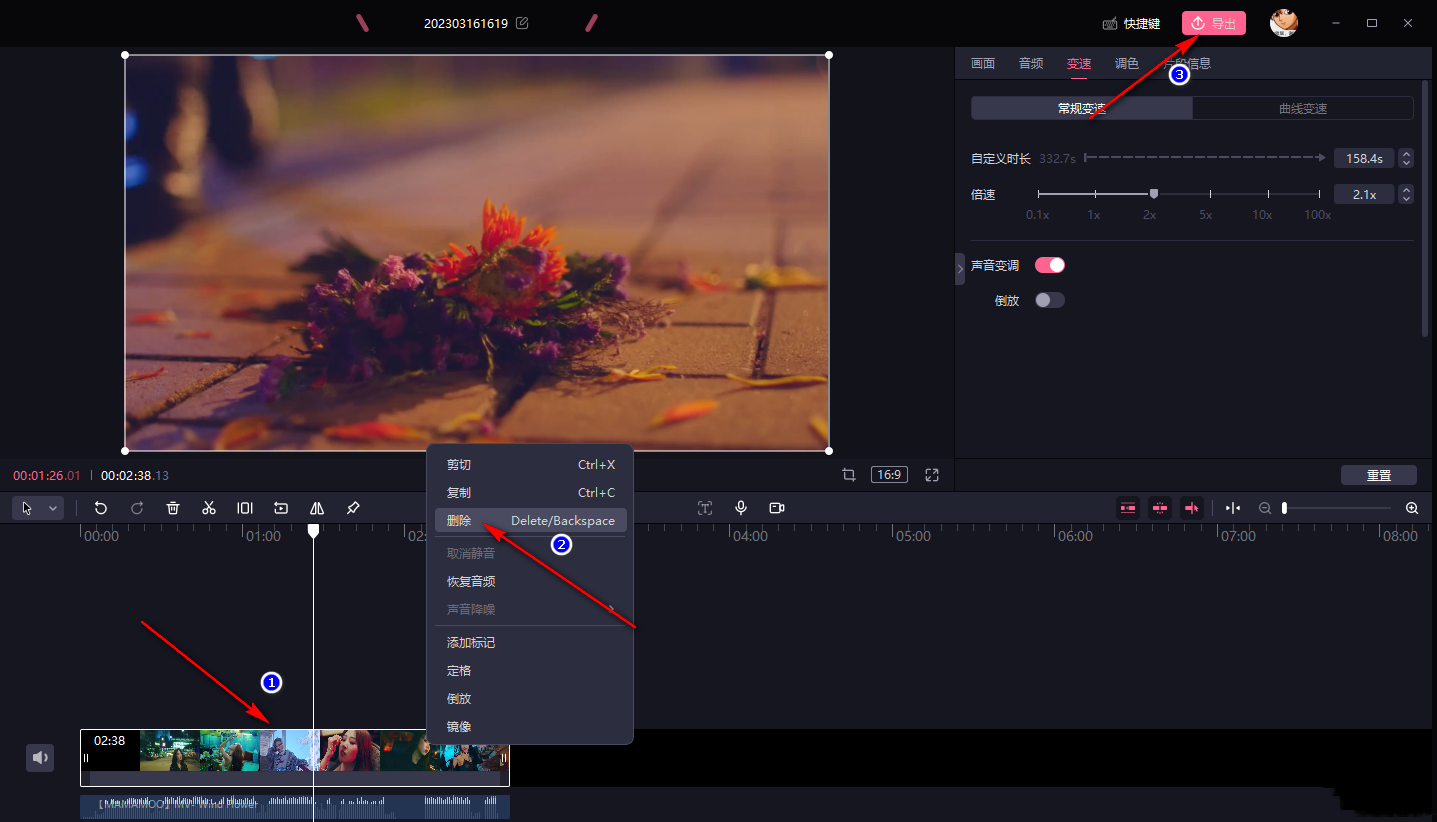The image size is (1437, 822).
Task: Choose 删除 from the context menu
Action: coord(459,520)
